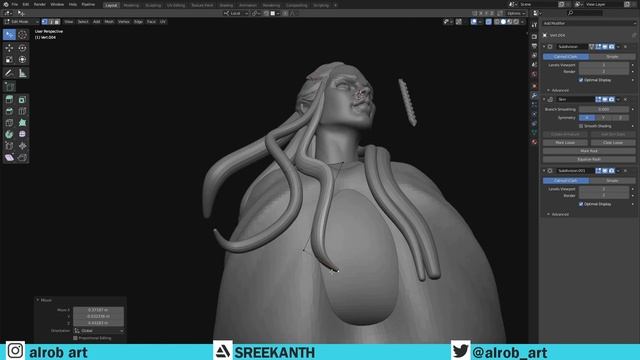Viewport: 640px width, 360px height.
Task: Open the Render menu
Action: click(40, 4)
